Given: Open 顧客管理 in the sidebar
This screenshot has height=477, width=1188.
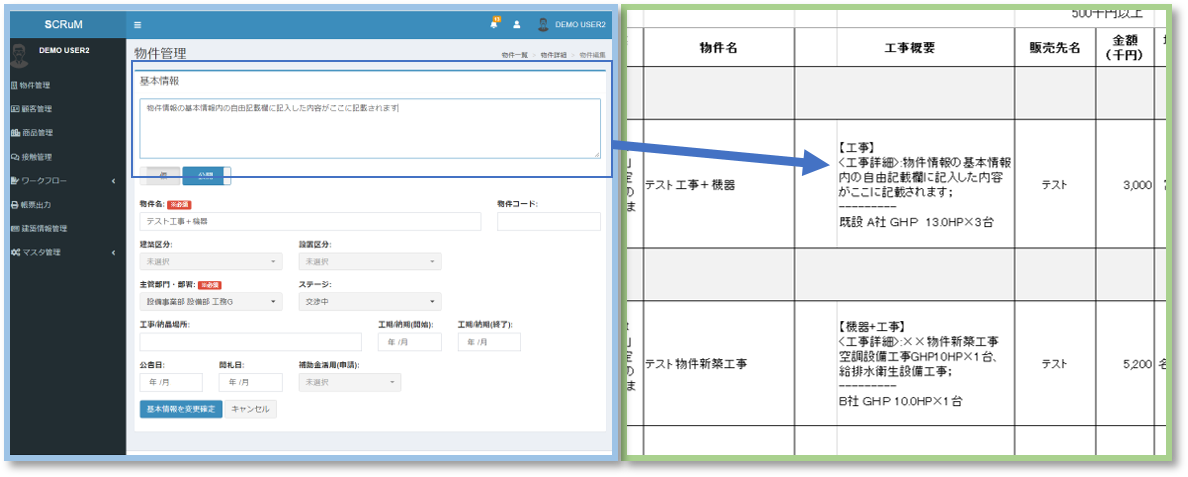Looking at the screenshot, I should tap(31, 109).
